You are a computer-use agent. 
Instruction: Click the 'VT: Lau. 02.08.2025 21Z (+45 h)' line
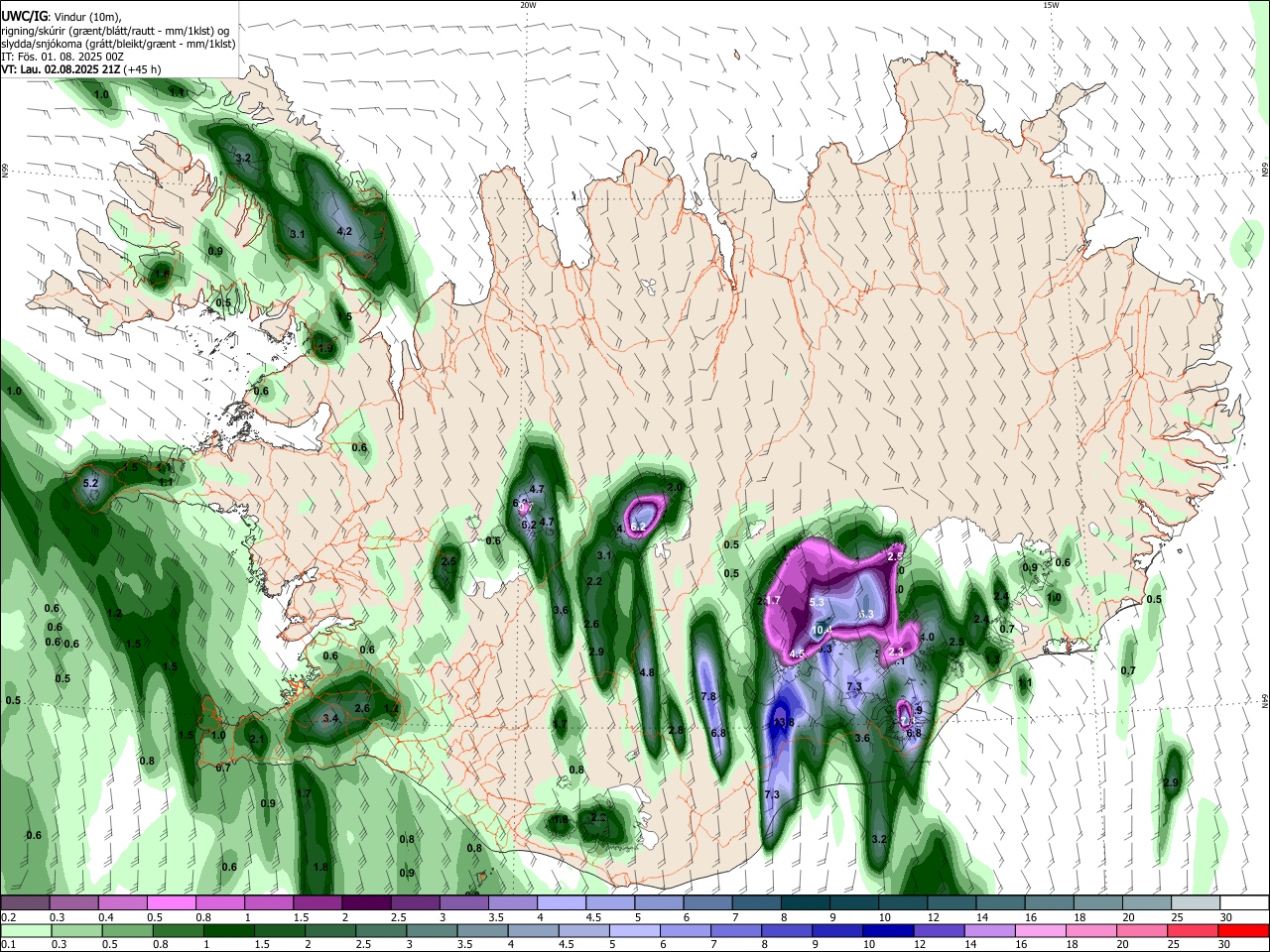(80, 69)
